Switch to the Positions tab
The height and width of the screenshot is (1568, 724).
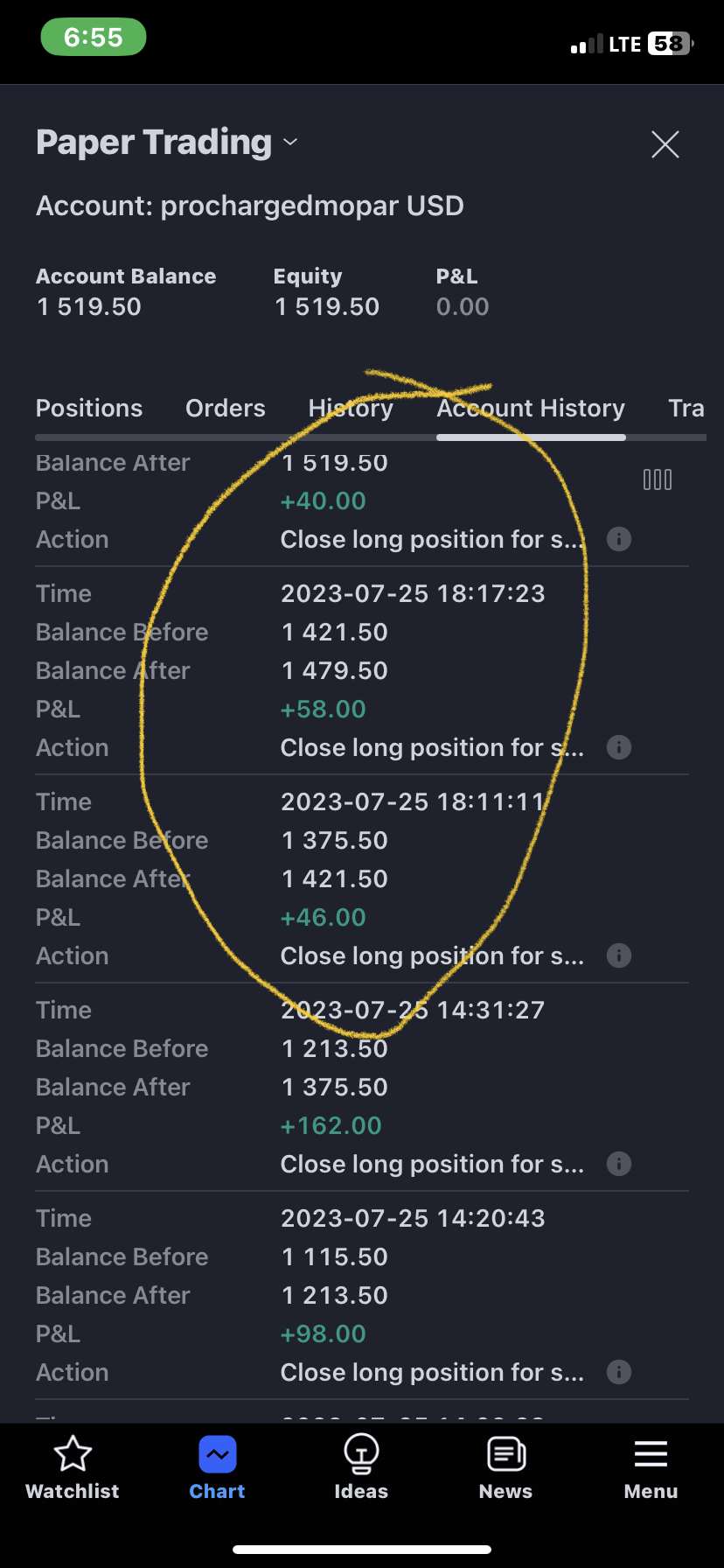89,409
